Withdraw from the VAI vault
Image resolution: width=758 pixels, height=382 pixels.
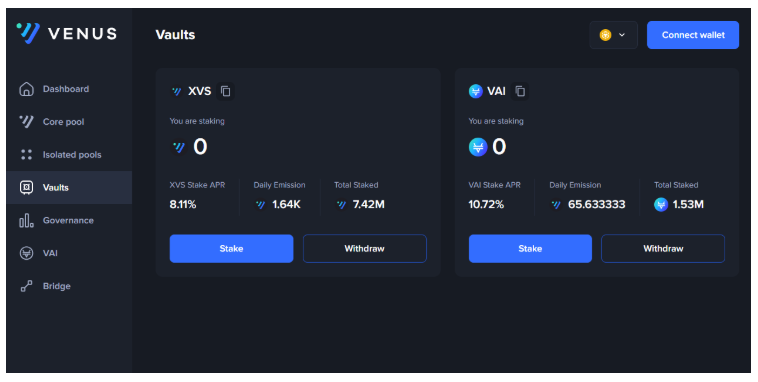tap(663, 249)
